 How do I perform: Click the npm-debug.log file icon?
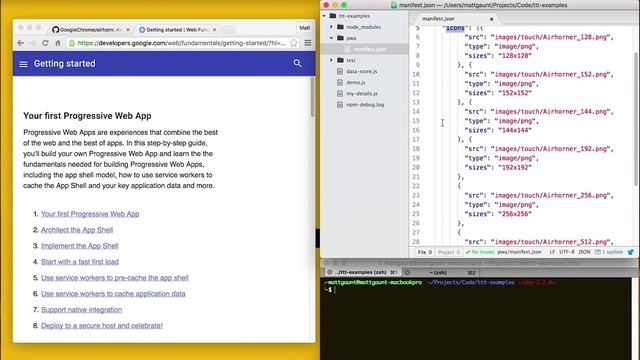tap(340, 104)
